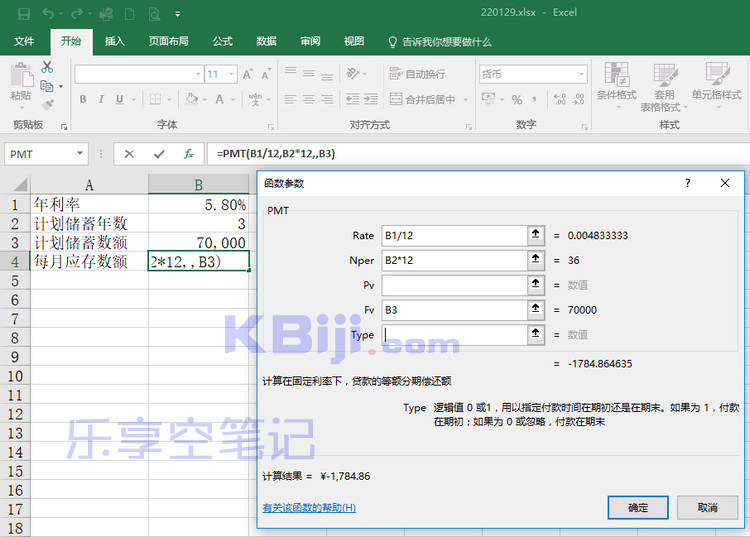The height and width of the screenshot is (537, 750).
Task: Click the print preview icon in title bar
Action: click(x=154, y=14)
